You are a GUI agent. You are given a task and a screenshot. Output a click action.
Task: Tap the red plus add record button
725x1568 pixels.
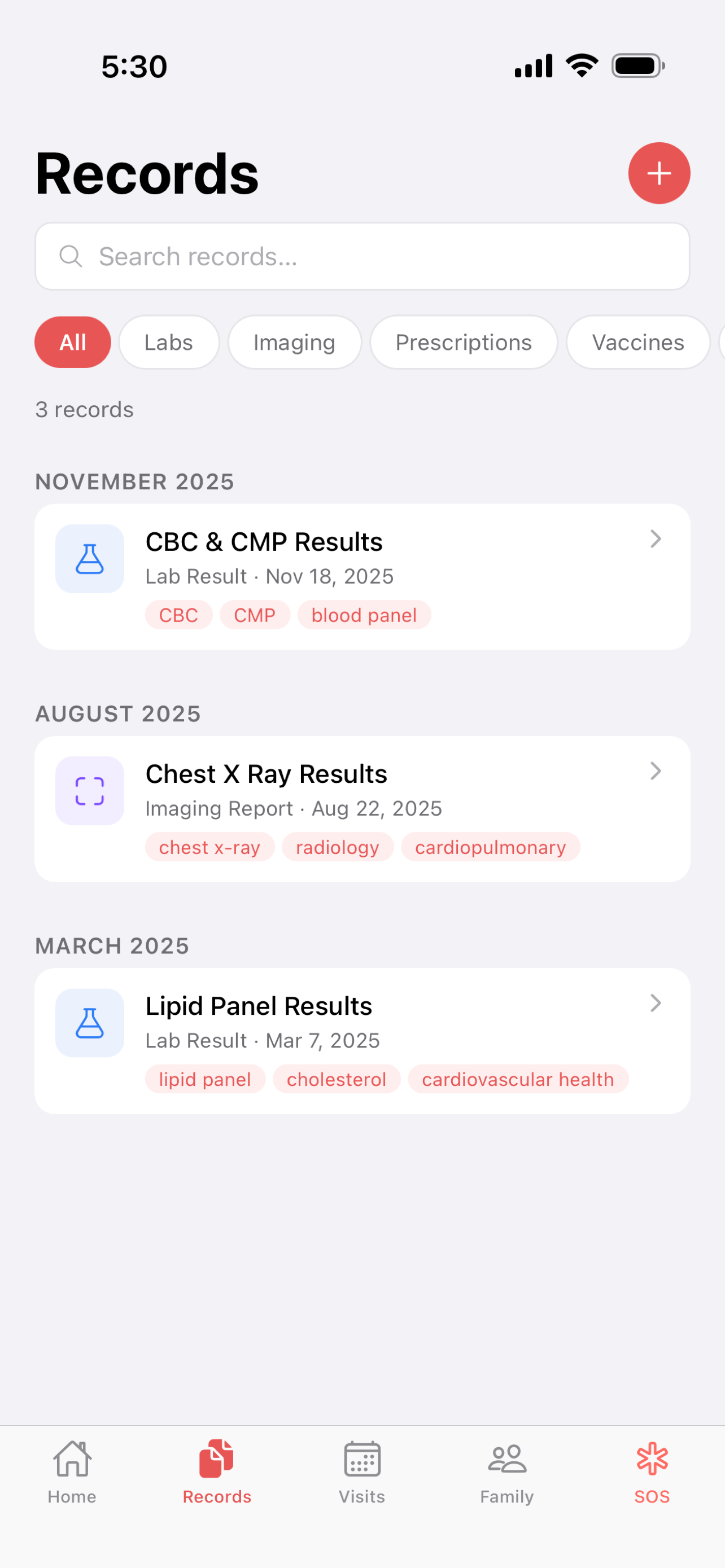tap(658, 173)
